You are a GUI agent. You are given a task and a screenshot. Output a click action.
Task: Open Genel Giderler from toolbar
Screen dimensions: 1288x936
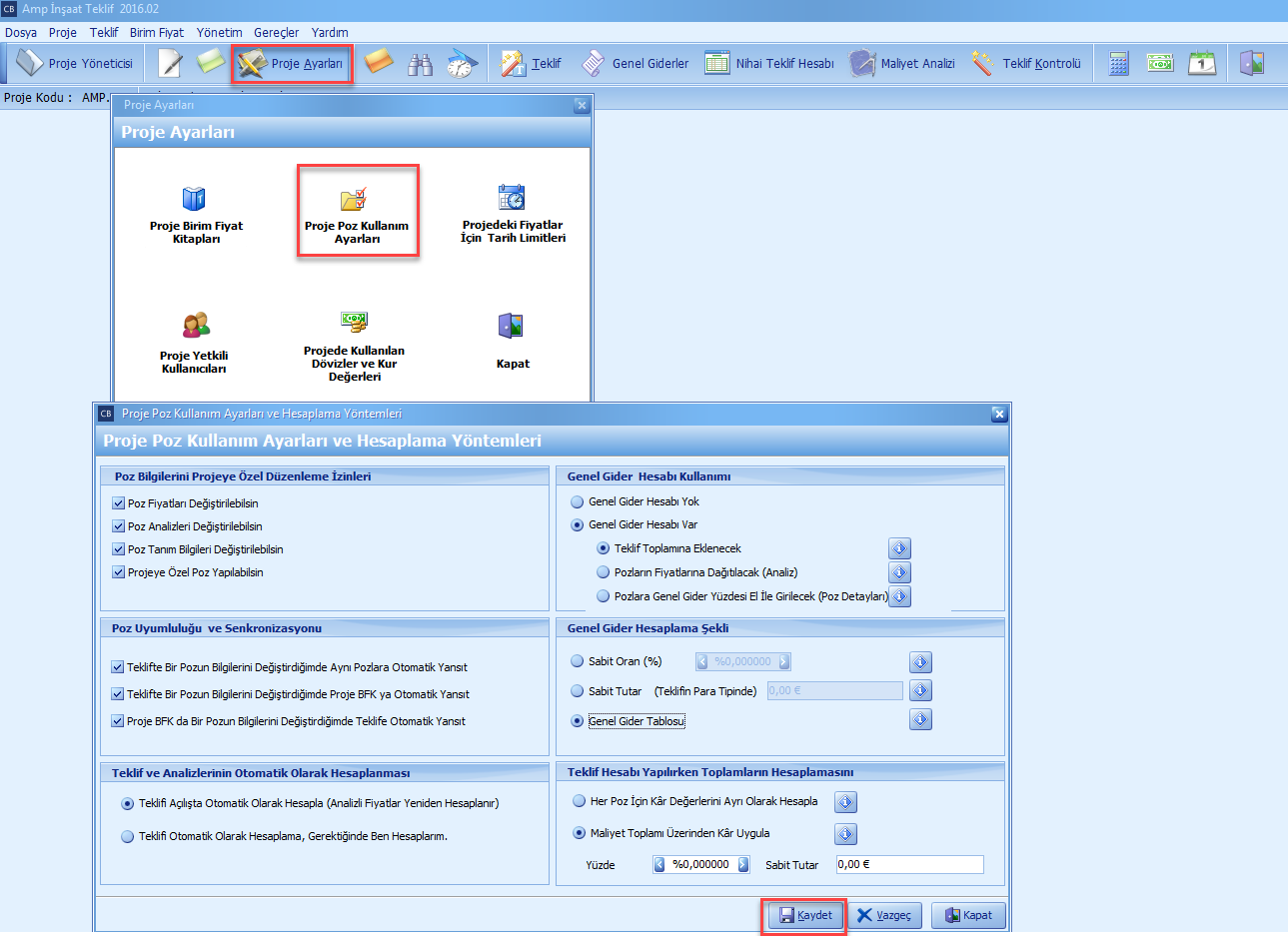(636, 63)
